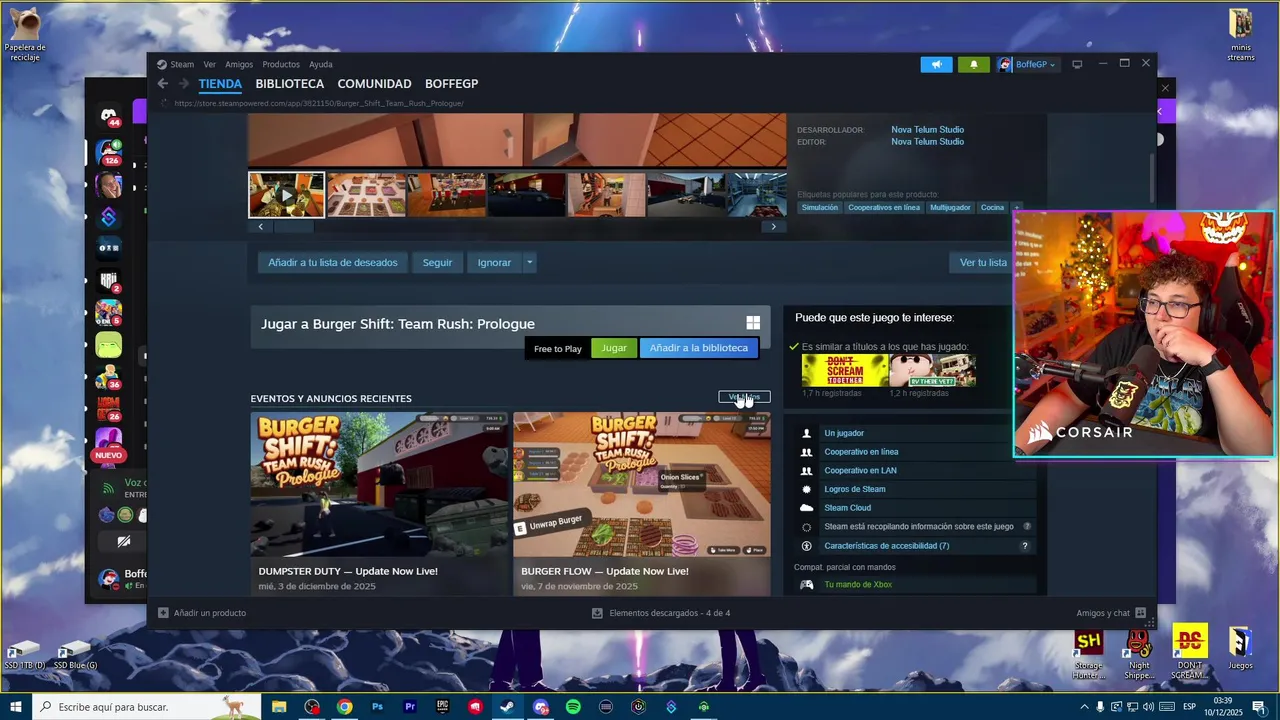Viewport: 1280px width, 720px height.
Task: Click the Amigos y chat icon
Action: 1140,613
